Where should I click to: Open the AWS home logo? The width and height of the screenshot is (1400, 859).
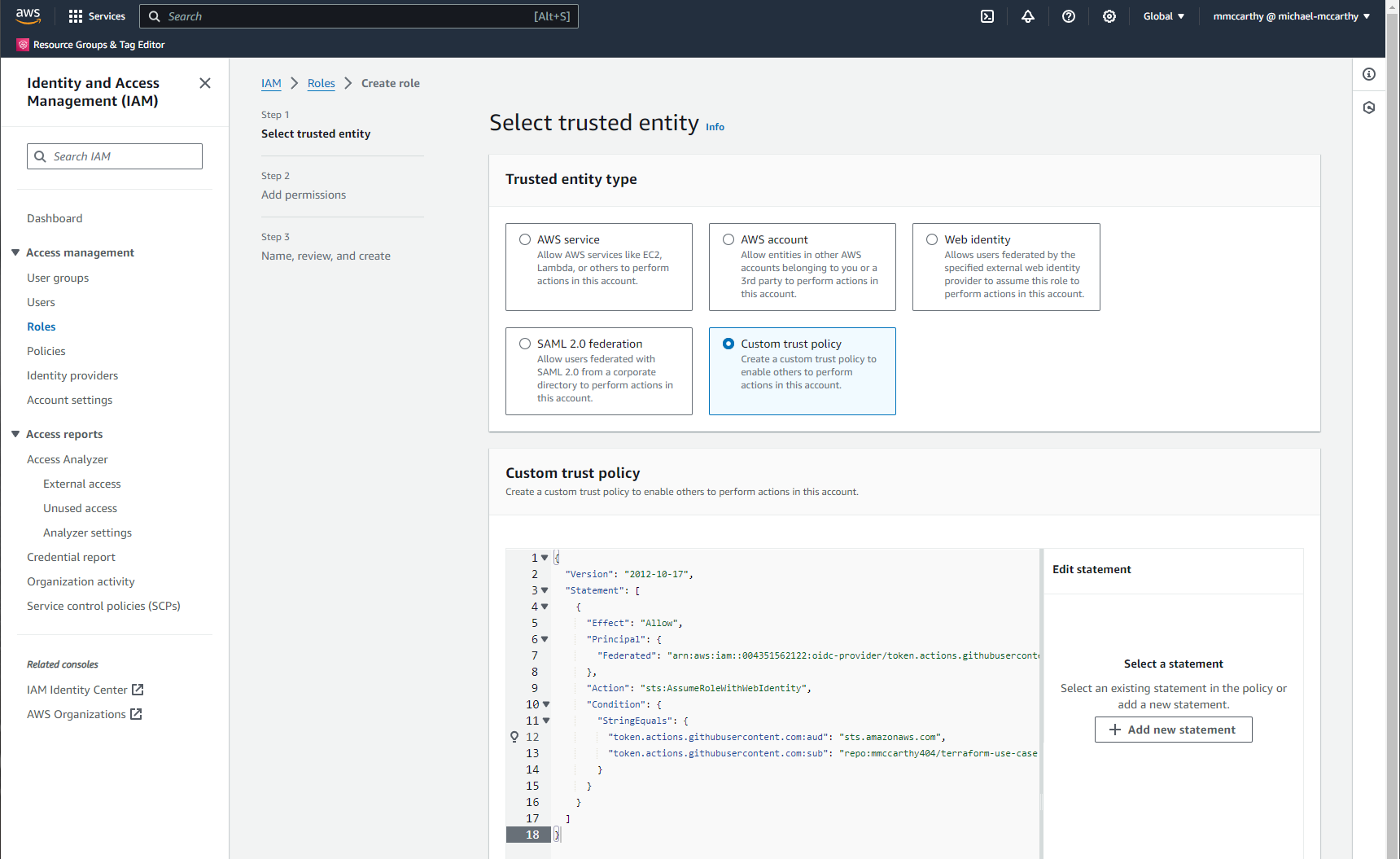click(28, 16)
